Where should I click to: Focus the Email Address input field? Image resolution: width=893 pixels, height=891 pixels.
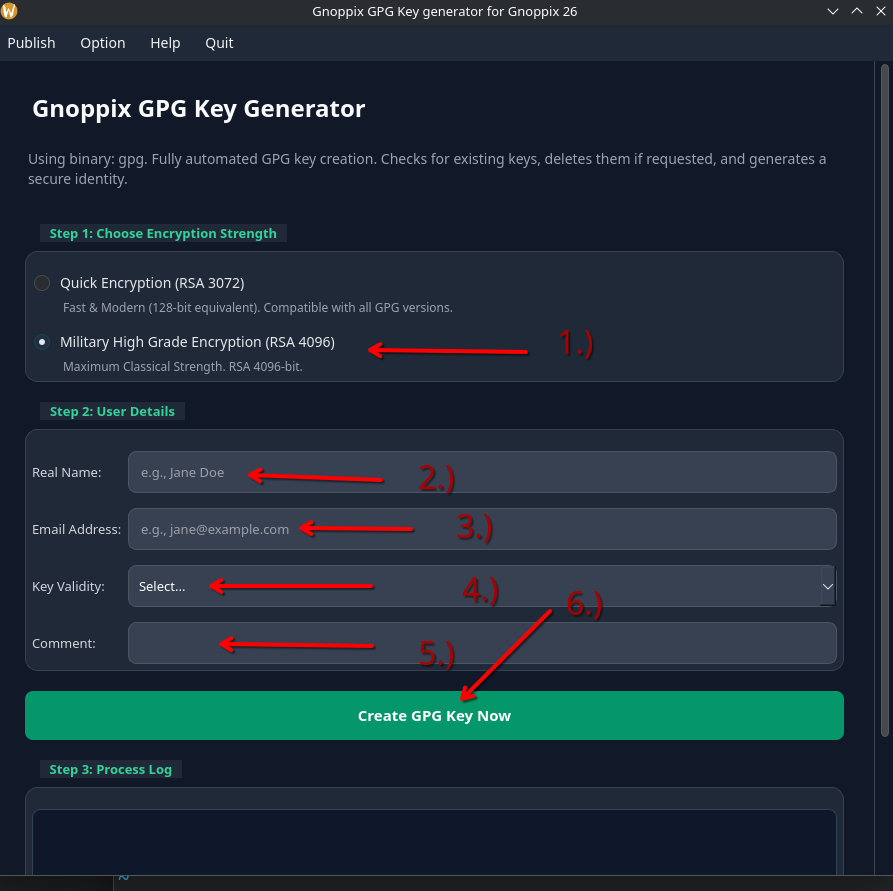(x=481, y=529)
